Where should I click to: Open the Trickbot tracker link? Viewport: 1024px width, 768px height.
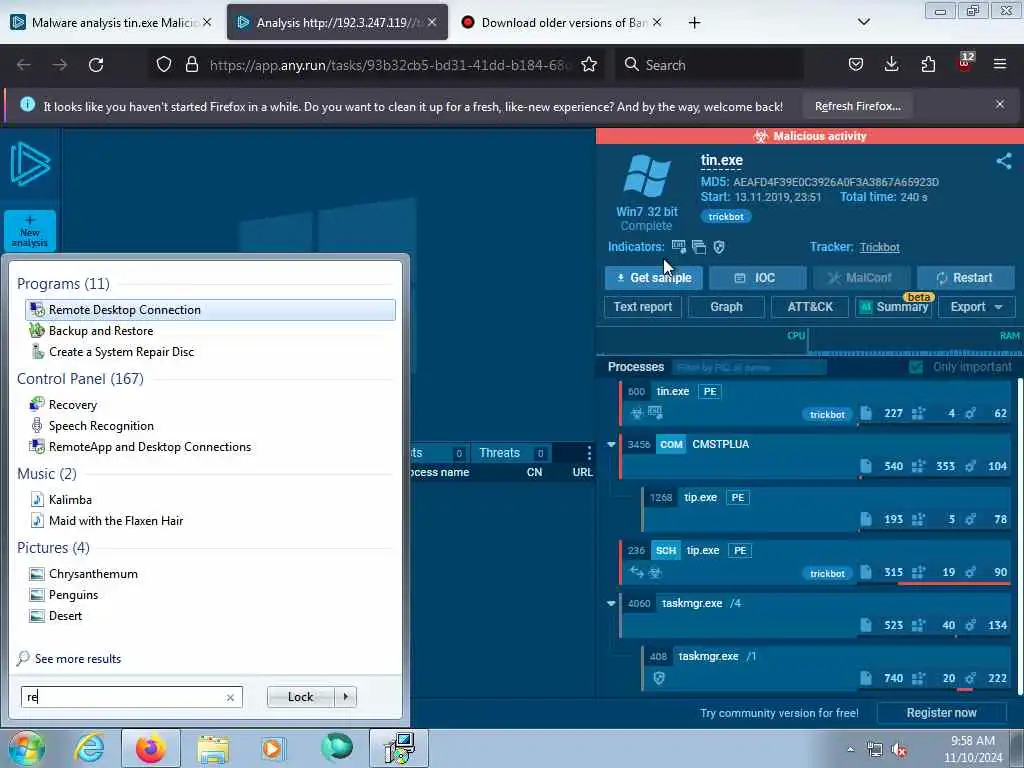pos(879,247)
